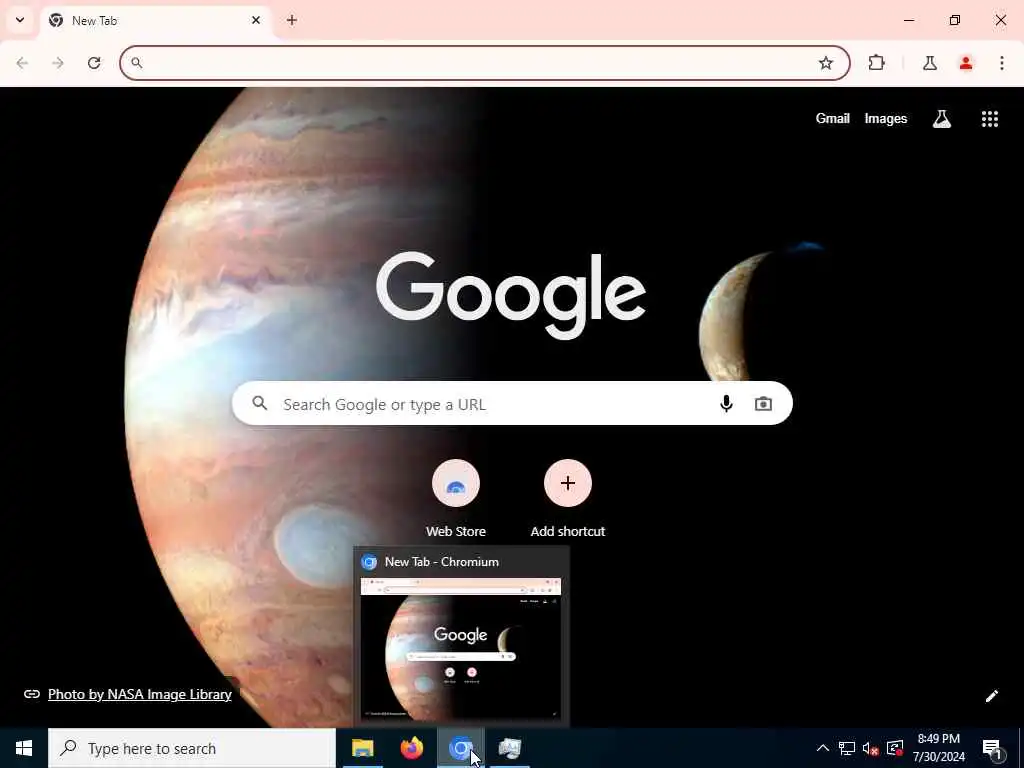The width and height of the screenshot is (1024, 768).
Task: Click the search magnifier in address bar
Action: click(136, 63)
